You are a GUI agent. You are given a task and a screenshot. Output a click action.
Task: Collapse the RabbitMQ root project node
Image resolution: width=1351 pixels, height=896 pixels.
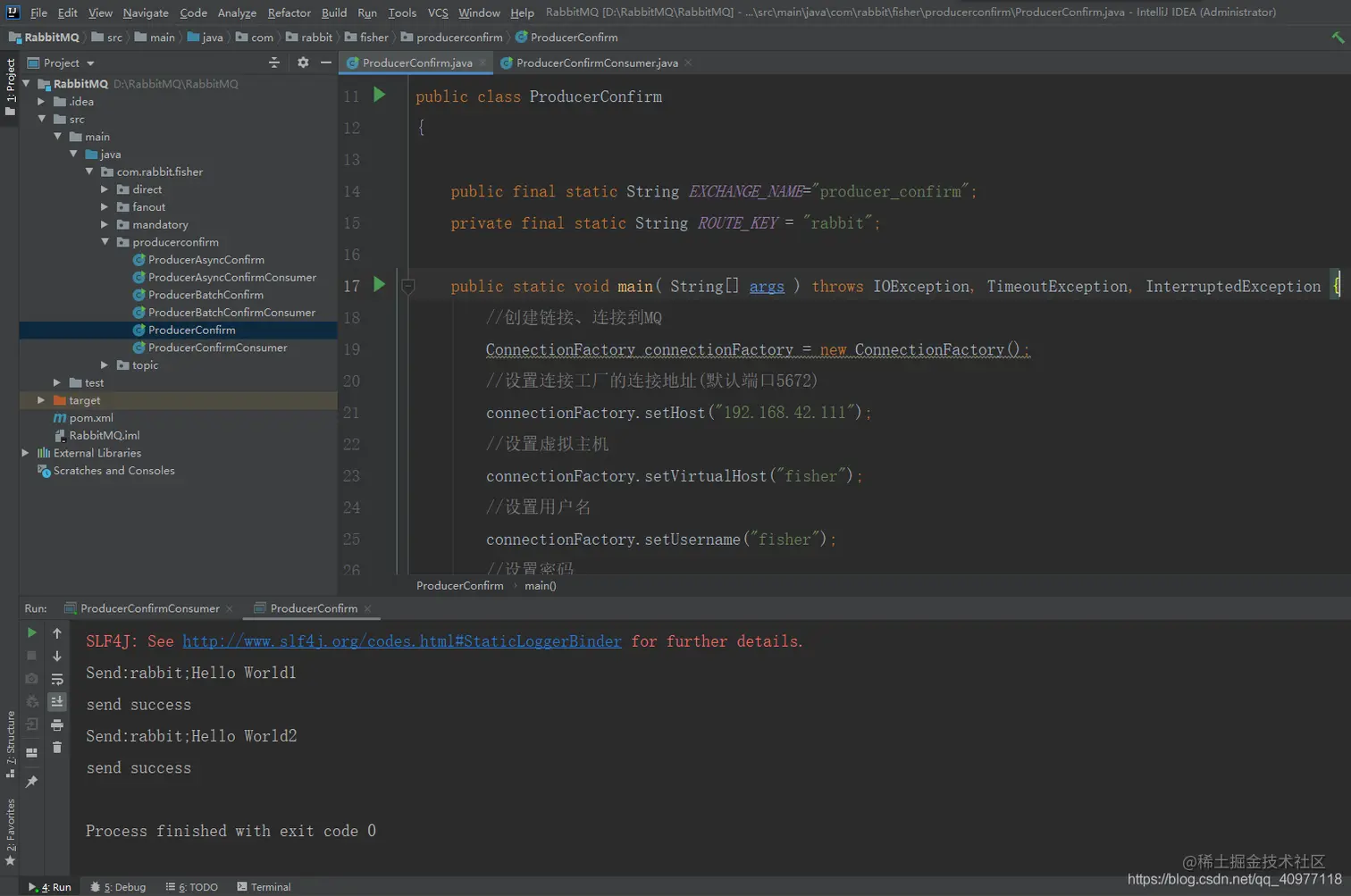[x=26, y=83]
